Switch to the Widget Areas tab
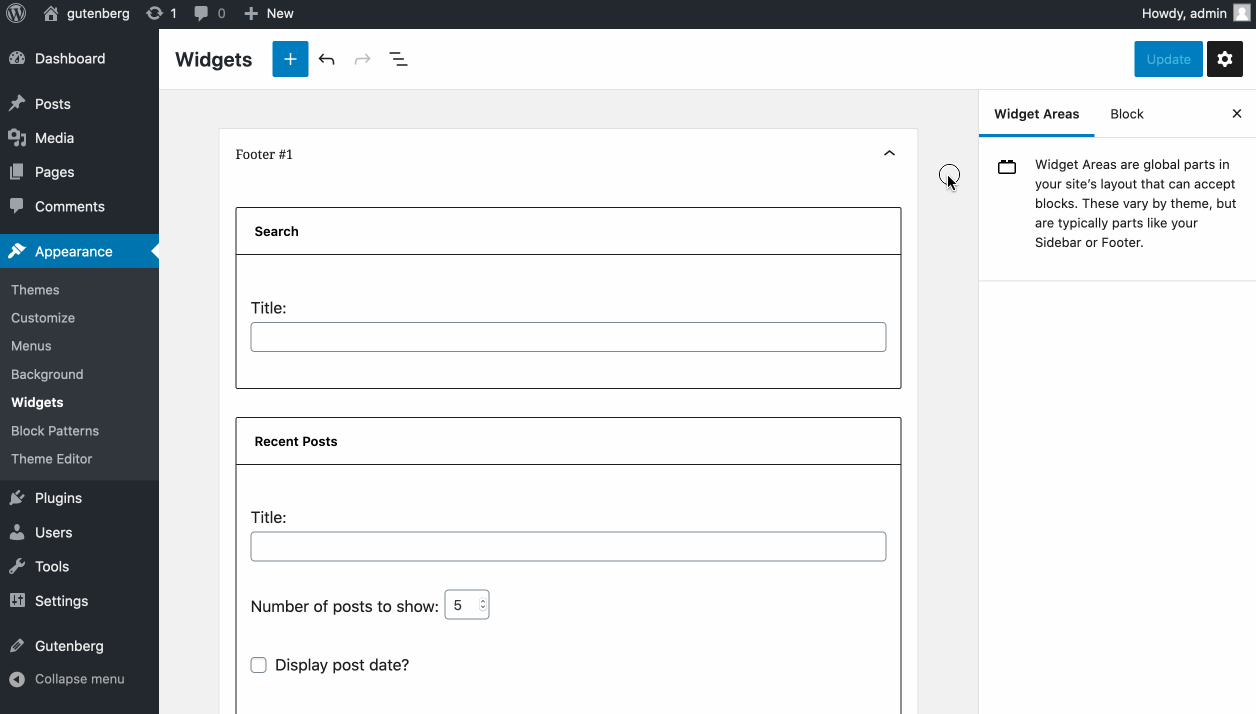1256x714 pixels. [x=1037, y=114]
